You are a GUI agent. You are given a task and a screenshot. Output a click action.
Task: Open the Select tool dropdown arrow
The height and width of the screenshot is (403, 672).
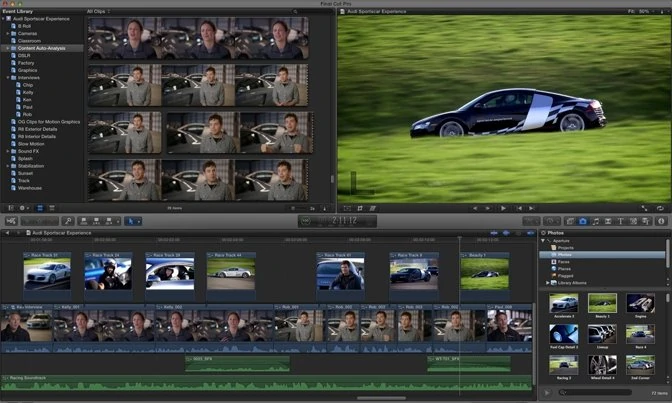[139, 221]
